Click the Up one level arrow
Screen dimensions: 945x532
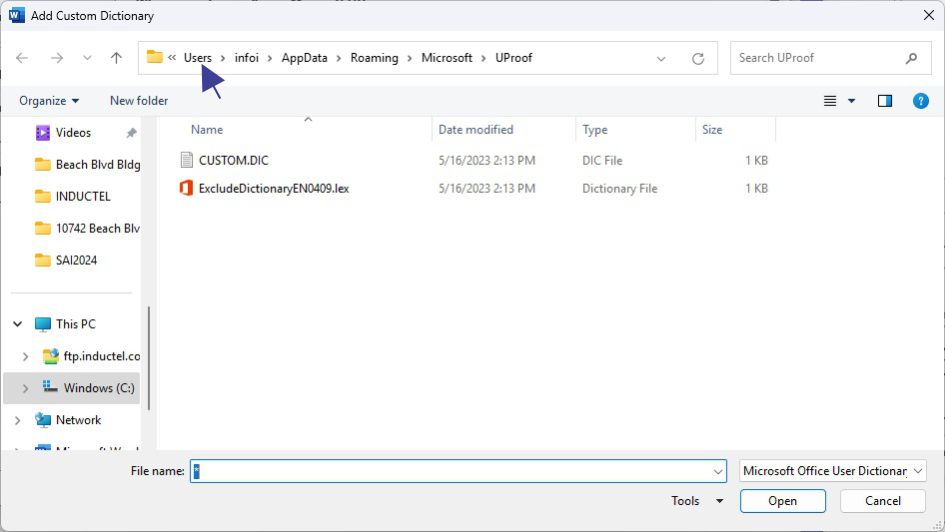click(x=116, y=58)
